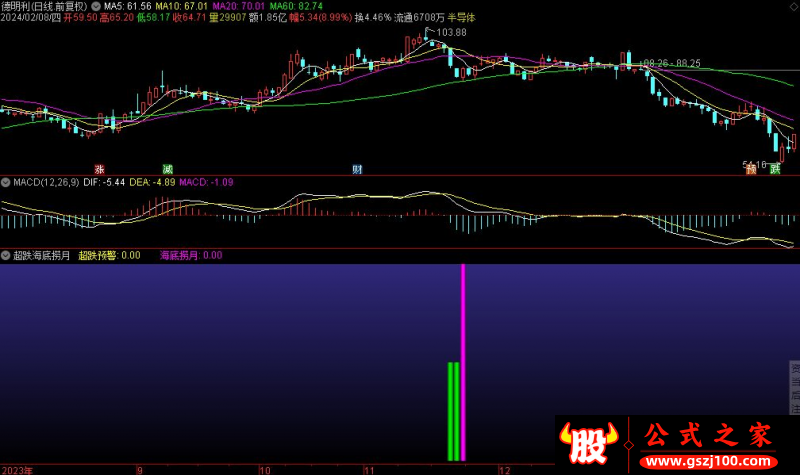Select the 2023年 marker on time axis
Image resolution: width=800 pixels, height=475 pixels.
(19, 469)
